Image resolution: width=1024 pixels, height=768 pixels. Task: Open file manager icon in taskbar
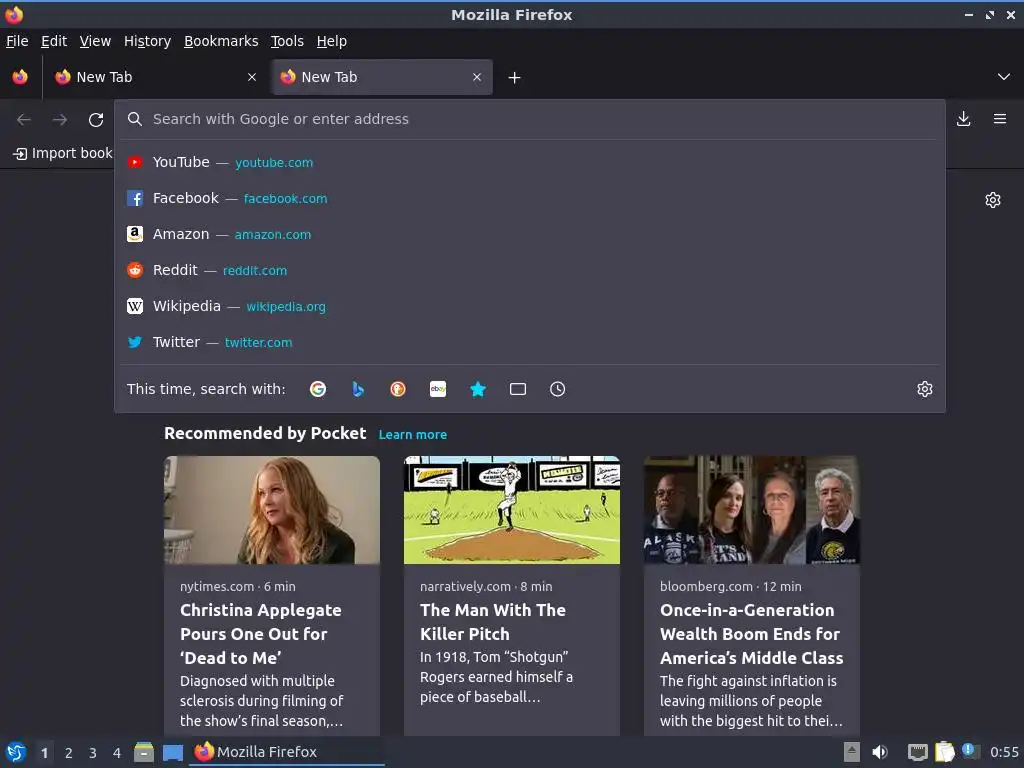pos(144,752)
